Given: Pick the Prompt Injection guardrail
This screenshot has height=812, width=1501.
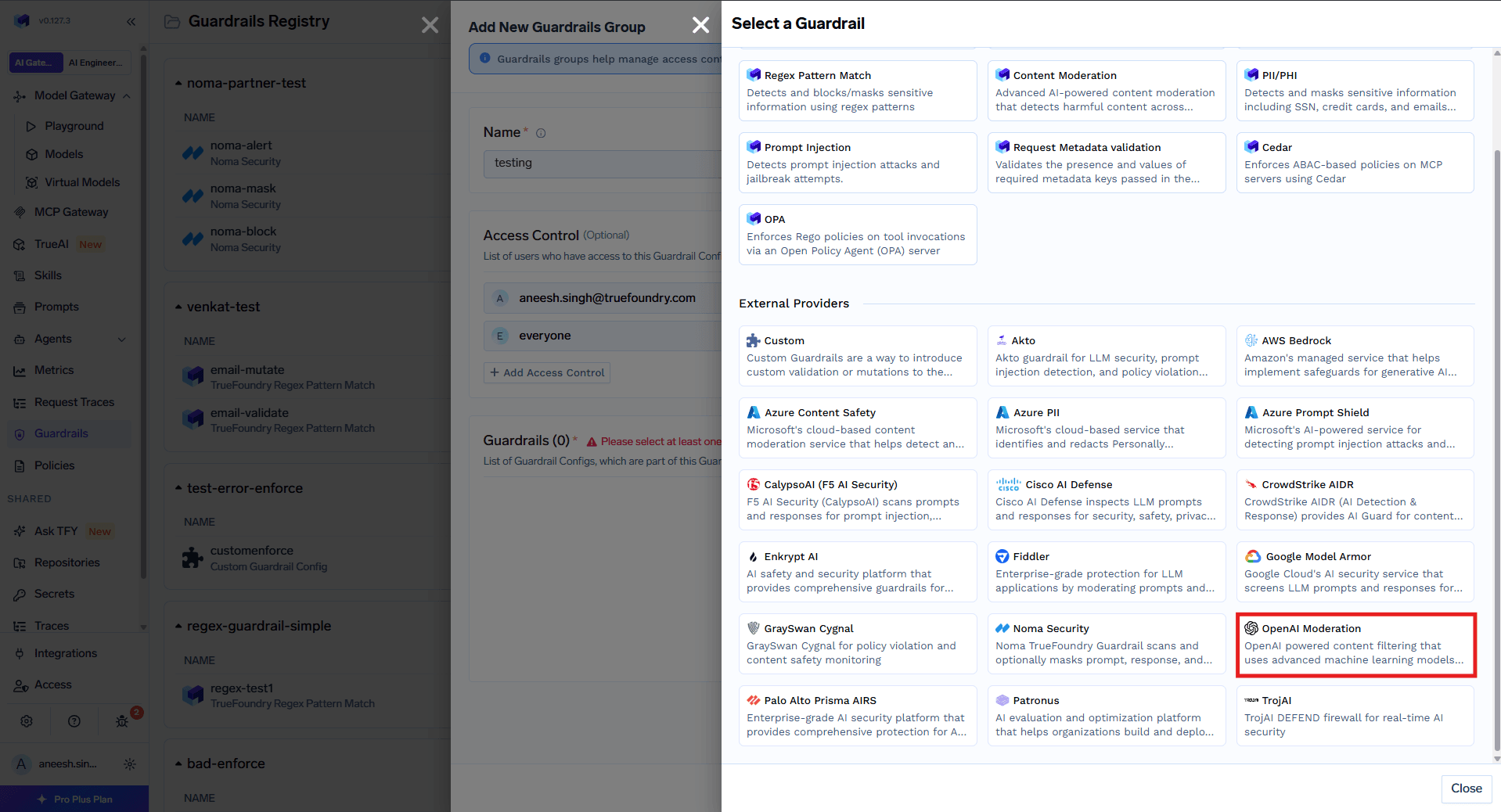Looking at the screenshot, I should pyautogui.click(x=858, y=163).
